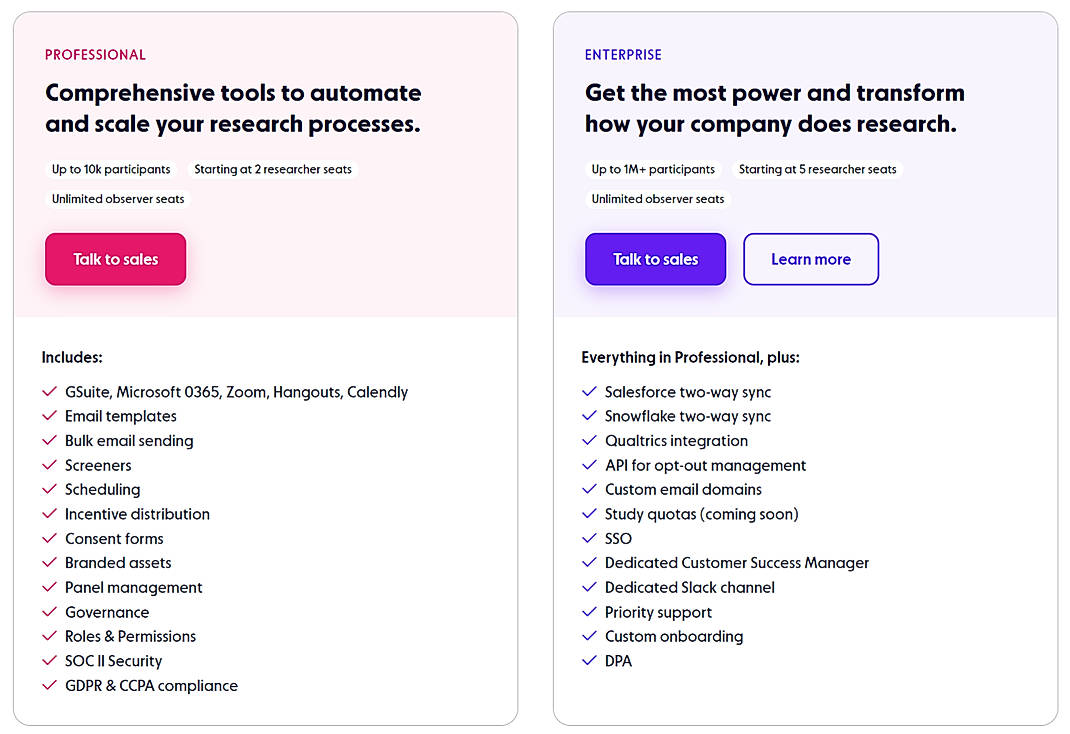Open the Learn more page for Enterprise

(x=811, y=258)
